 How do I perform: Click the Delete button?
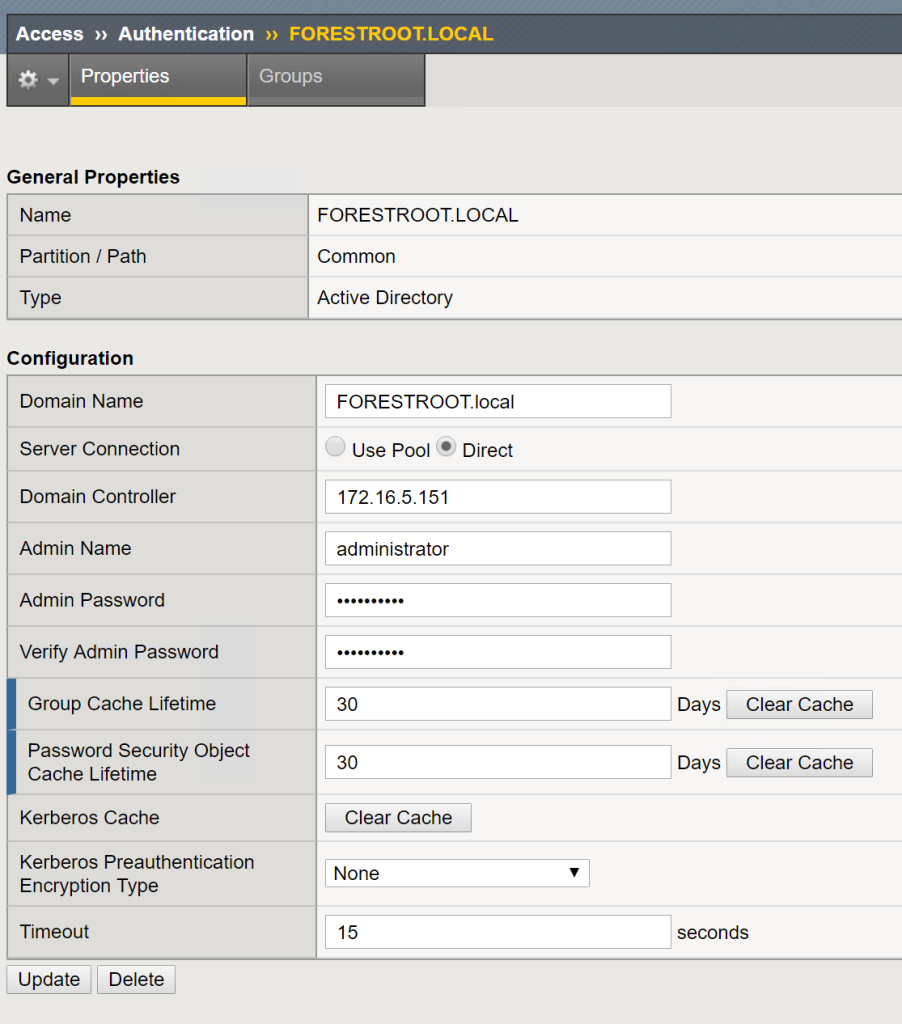tap(137, 980)
